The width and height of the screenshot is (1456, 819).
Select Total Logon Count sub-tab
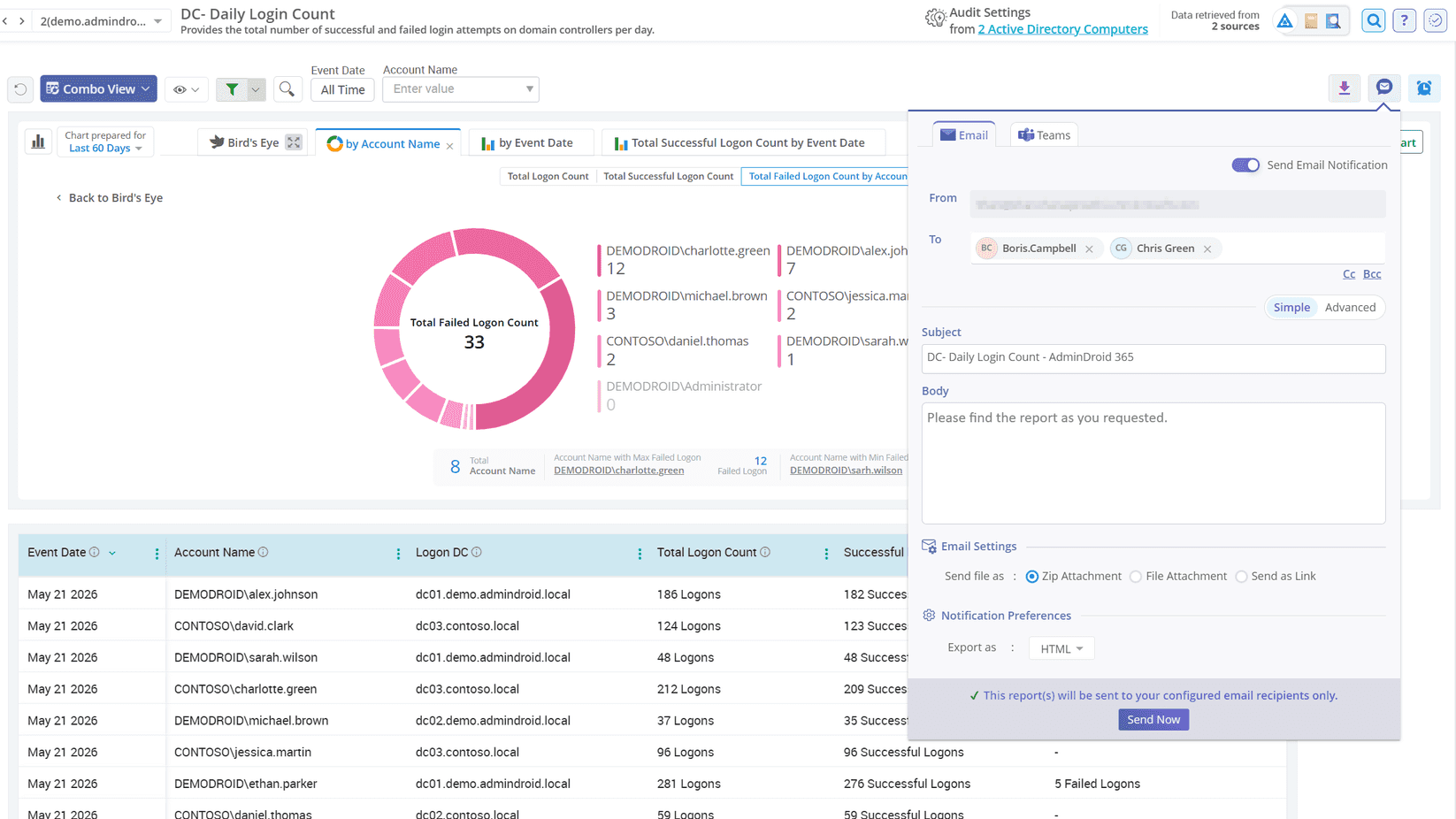click(x=548, y=176)
